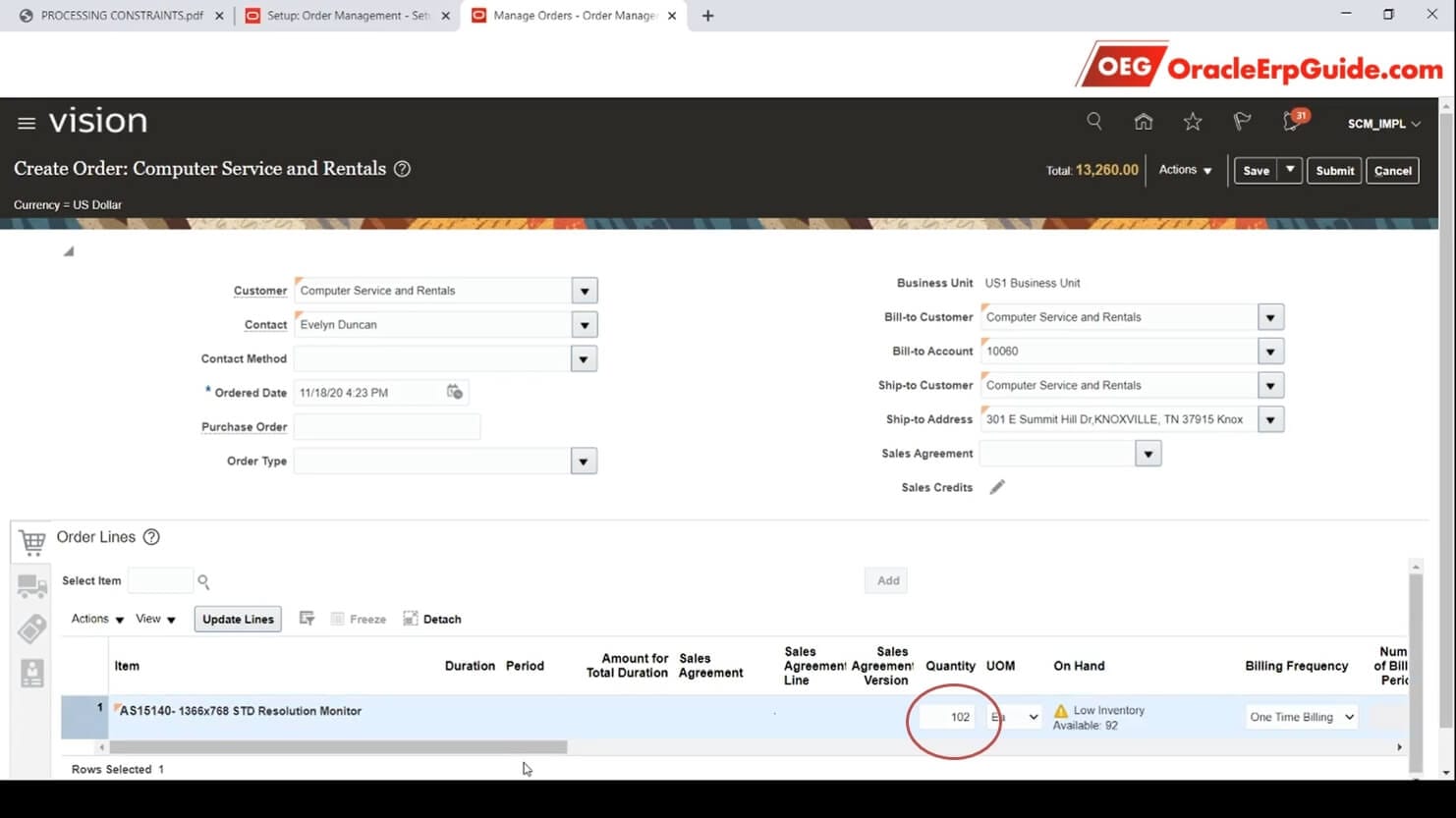Click the Ordered Date input field
Screen dimensions: 1456x818
point(368,392)
